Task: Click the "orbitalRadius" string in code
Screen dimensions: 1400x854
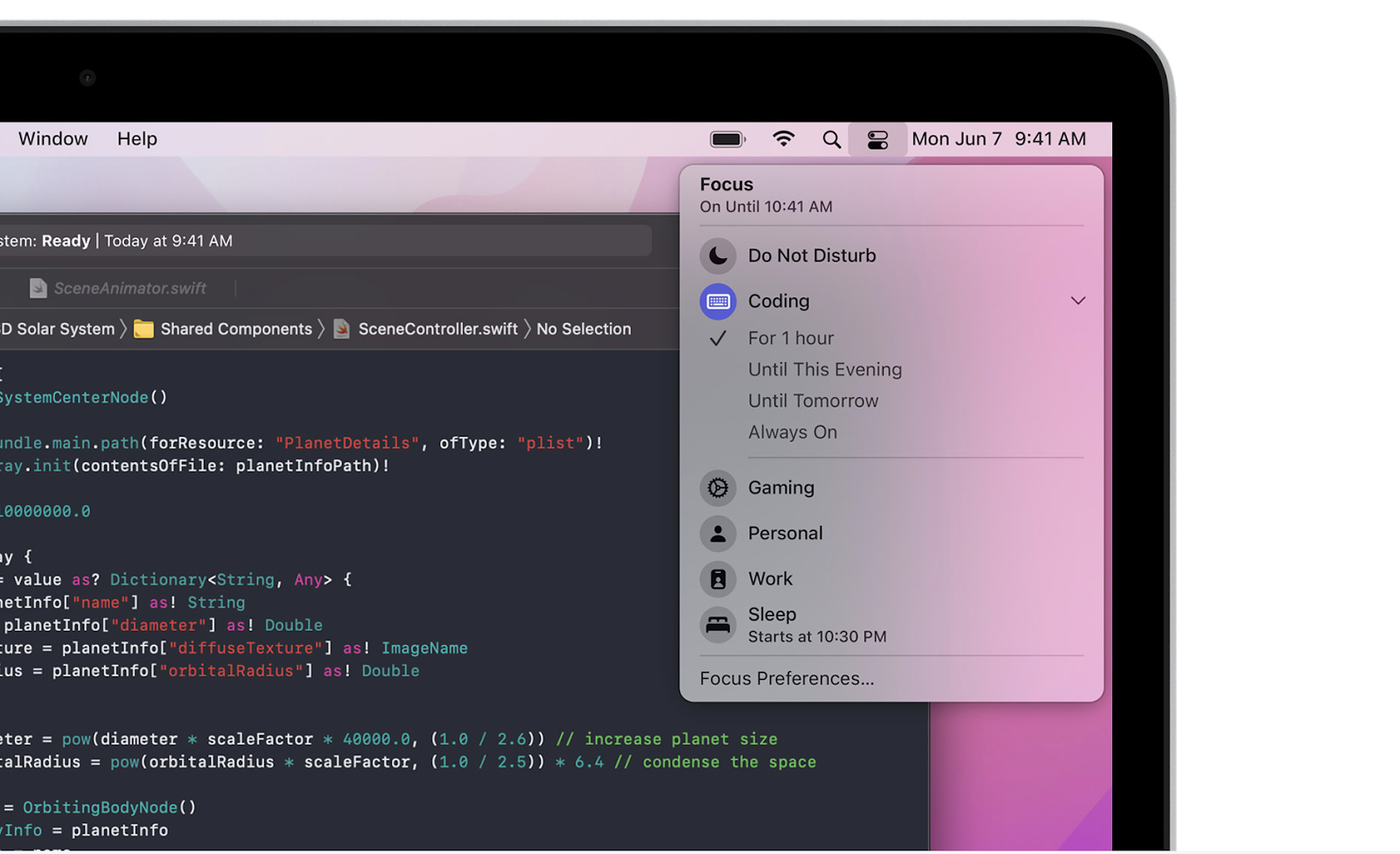Action: [236, 671]
